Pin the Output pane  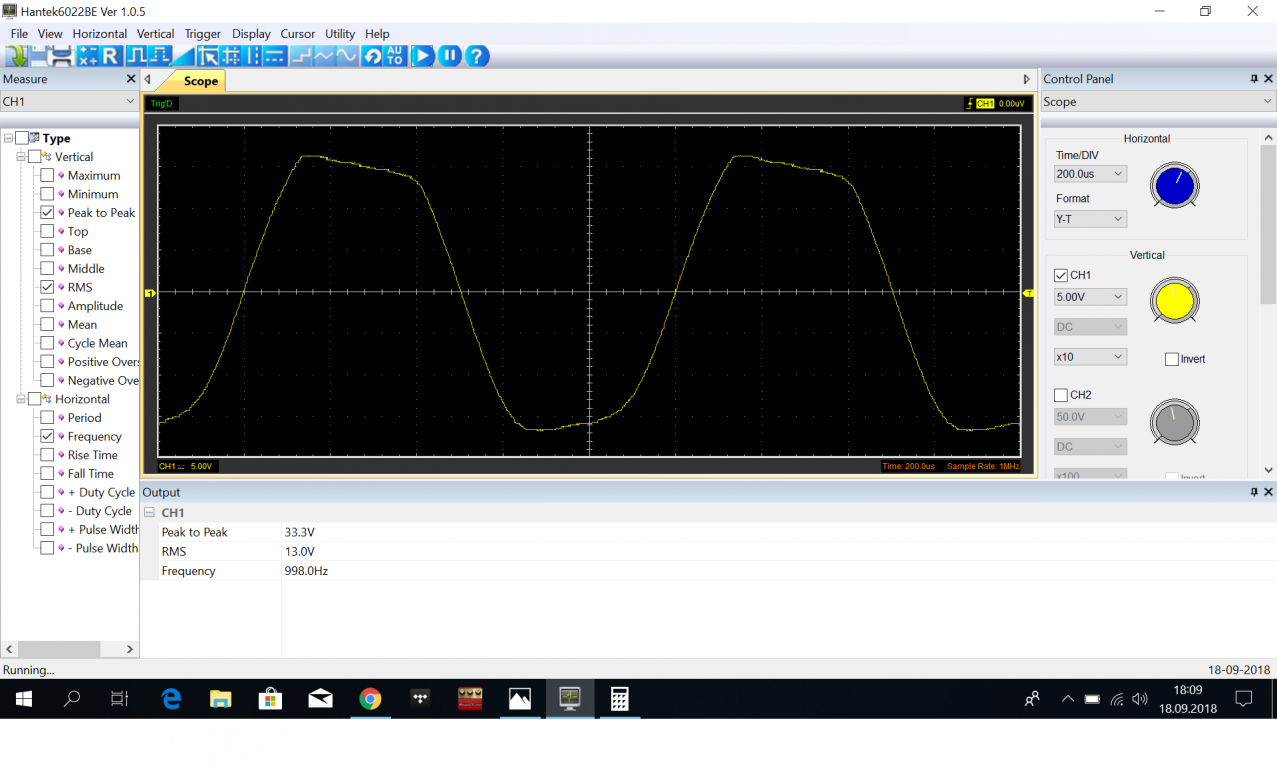tap(1254, 492)
